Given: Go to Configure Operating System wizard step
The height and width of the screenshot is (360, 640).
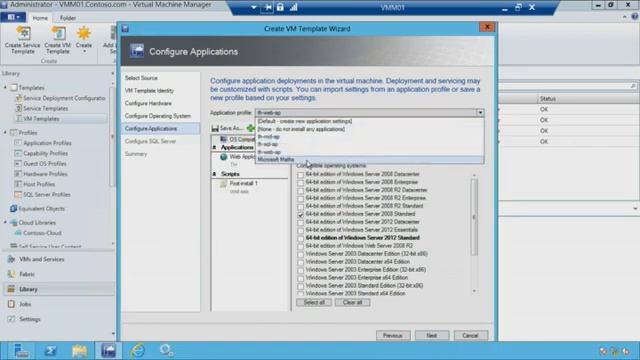Looking at the screenshot, I should 158,116.
